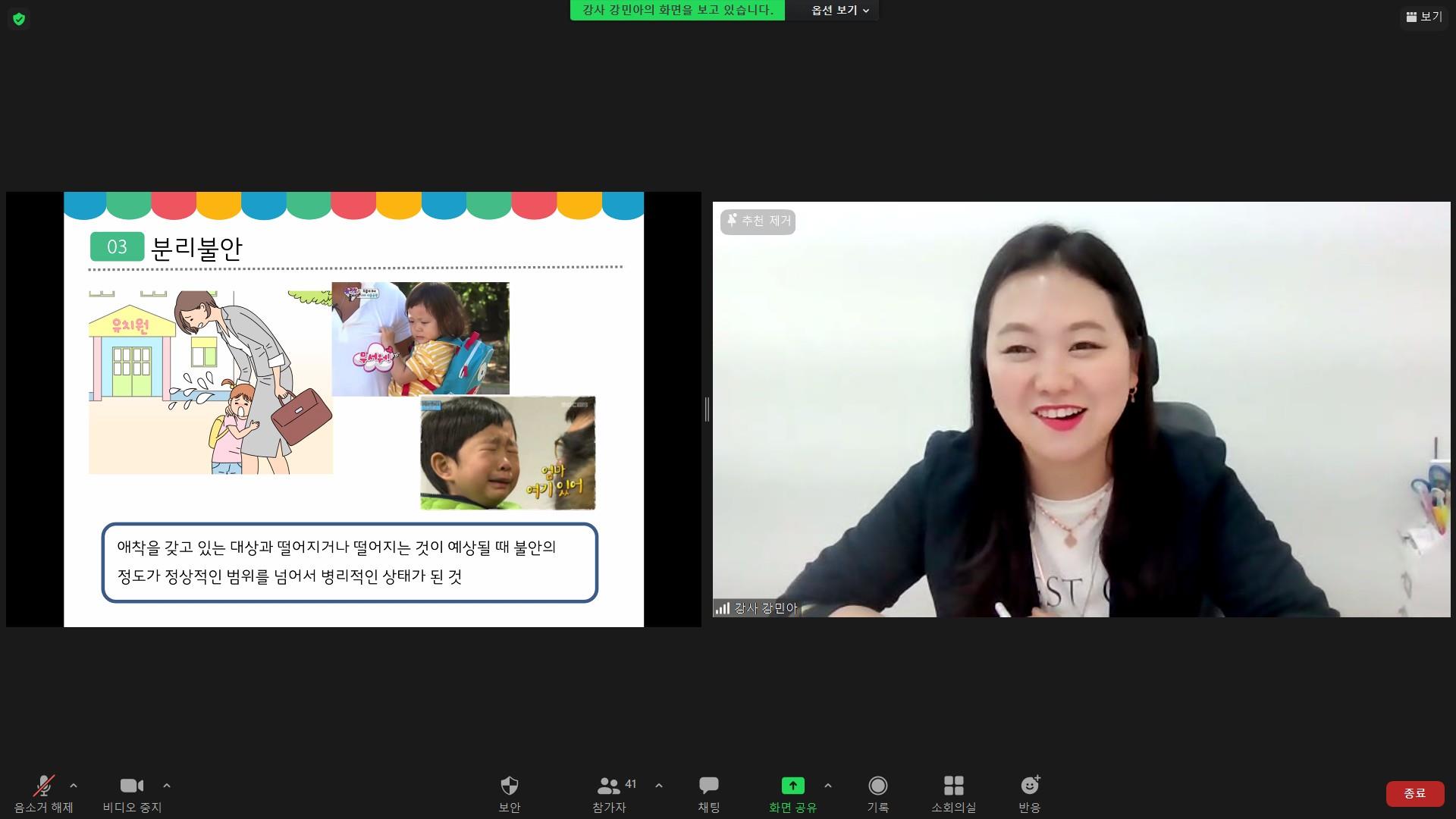
Task: Open the Chat (채팅) bubble icon
Action: (x=709, y=786)
